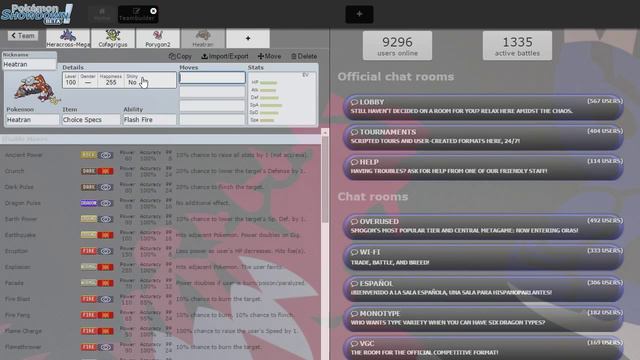Copy the current Pokémon set
This screenshot has width=640, height=360.
click(180, 56)
